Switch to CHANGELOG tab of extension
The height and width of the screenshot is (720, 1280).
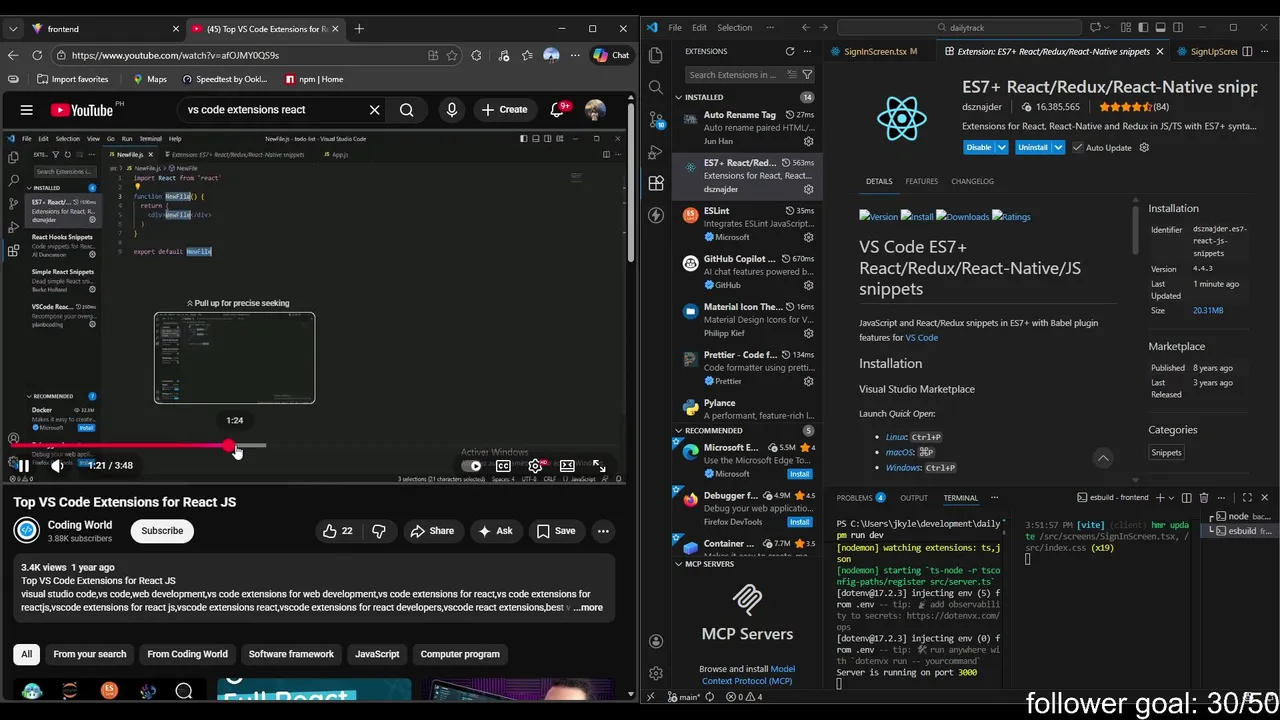pyautogui.click(x=972, y=181)
